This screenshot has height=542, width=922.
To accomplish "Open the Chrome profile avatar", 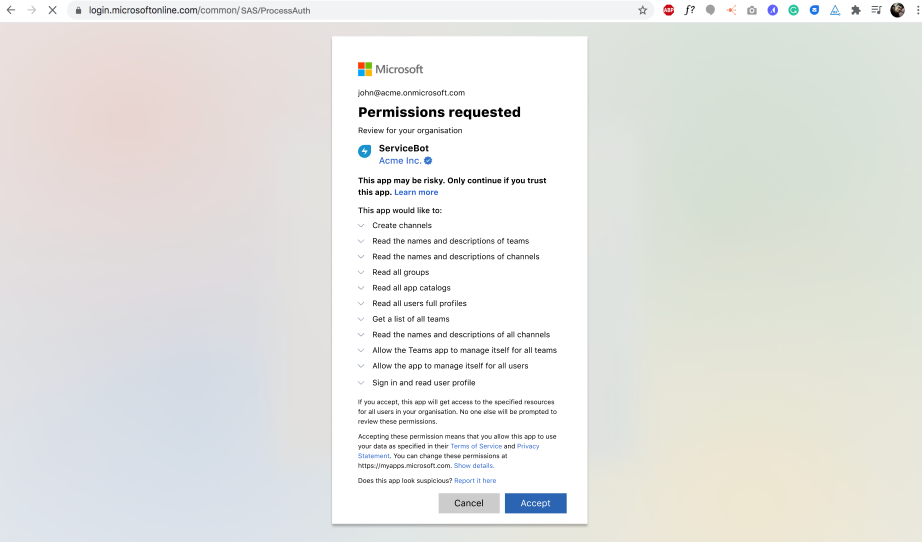I will tap(897, 10).
